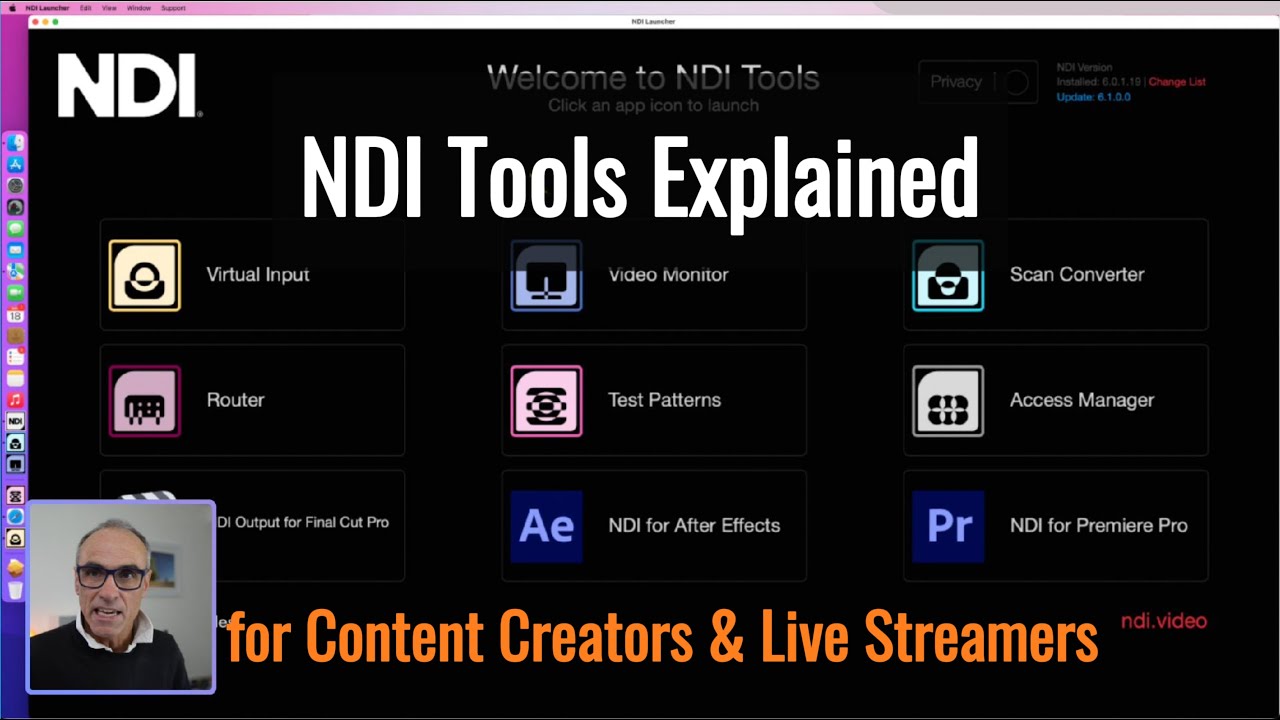This screenshot has height=720, width=1280.
Task: Open the Edit menu
Action: pos(85,7)
